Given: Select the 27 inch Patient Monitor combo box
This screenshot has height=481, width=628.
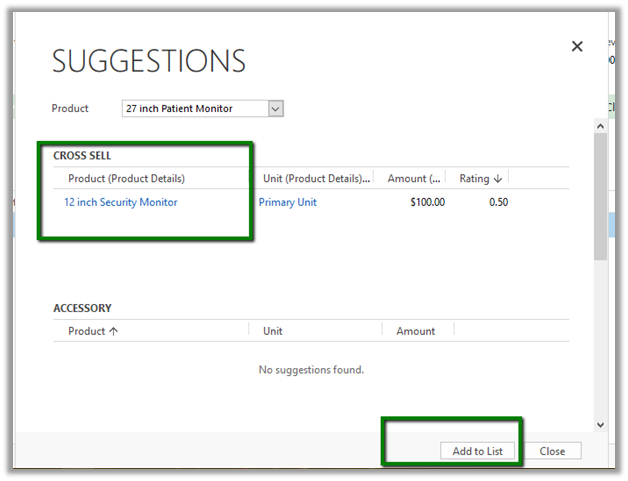Looking at the screenshot, I should (195, 109).
